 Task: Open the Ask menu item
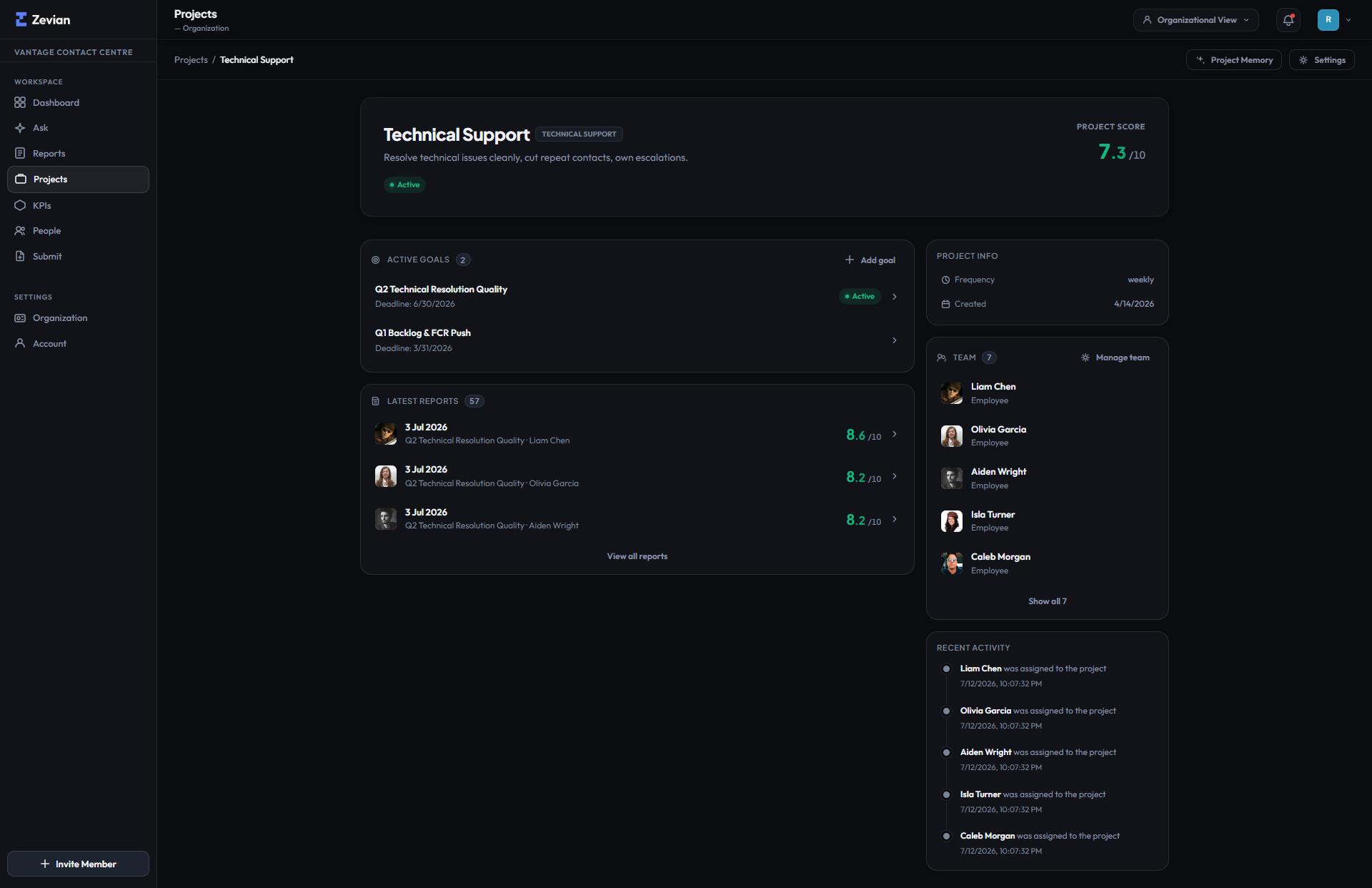pos(78,128)
